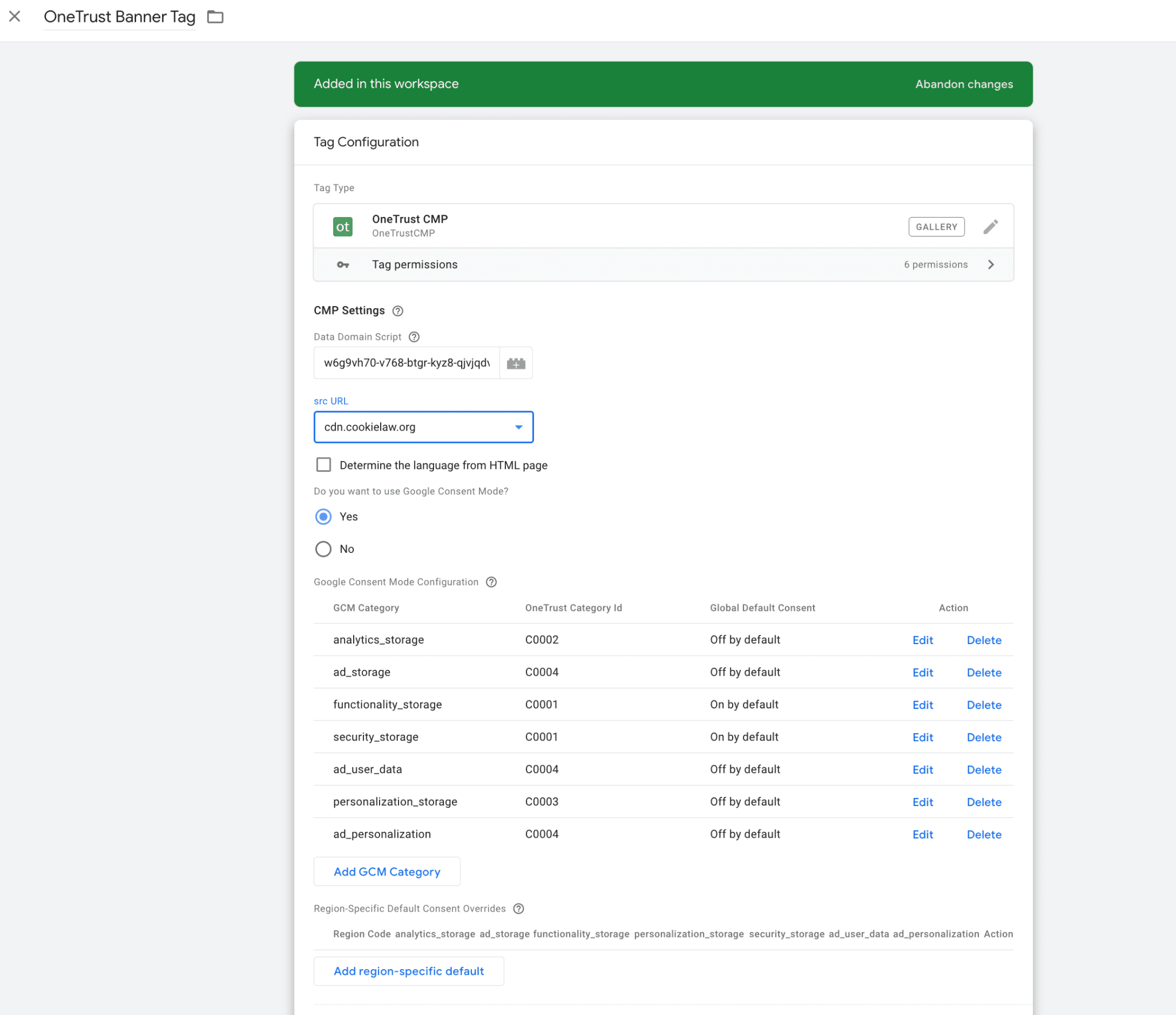Click the pencil icon to edit tag type
This screenshot has width=1176, height=1015.
tap(991, 226)
